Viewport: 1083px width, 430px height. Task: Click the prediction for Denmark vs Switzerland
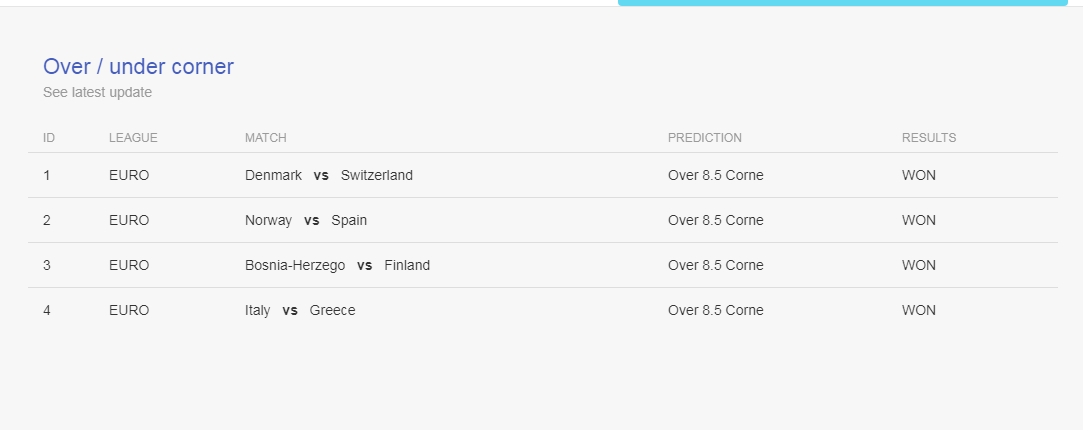coord(716,175)
